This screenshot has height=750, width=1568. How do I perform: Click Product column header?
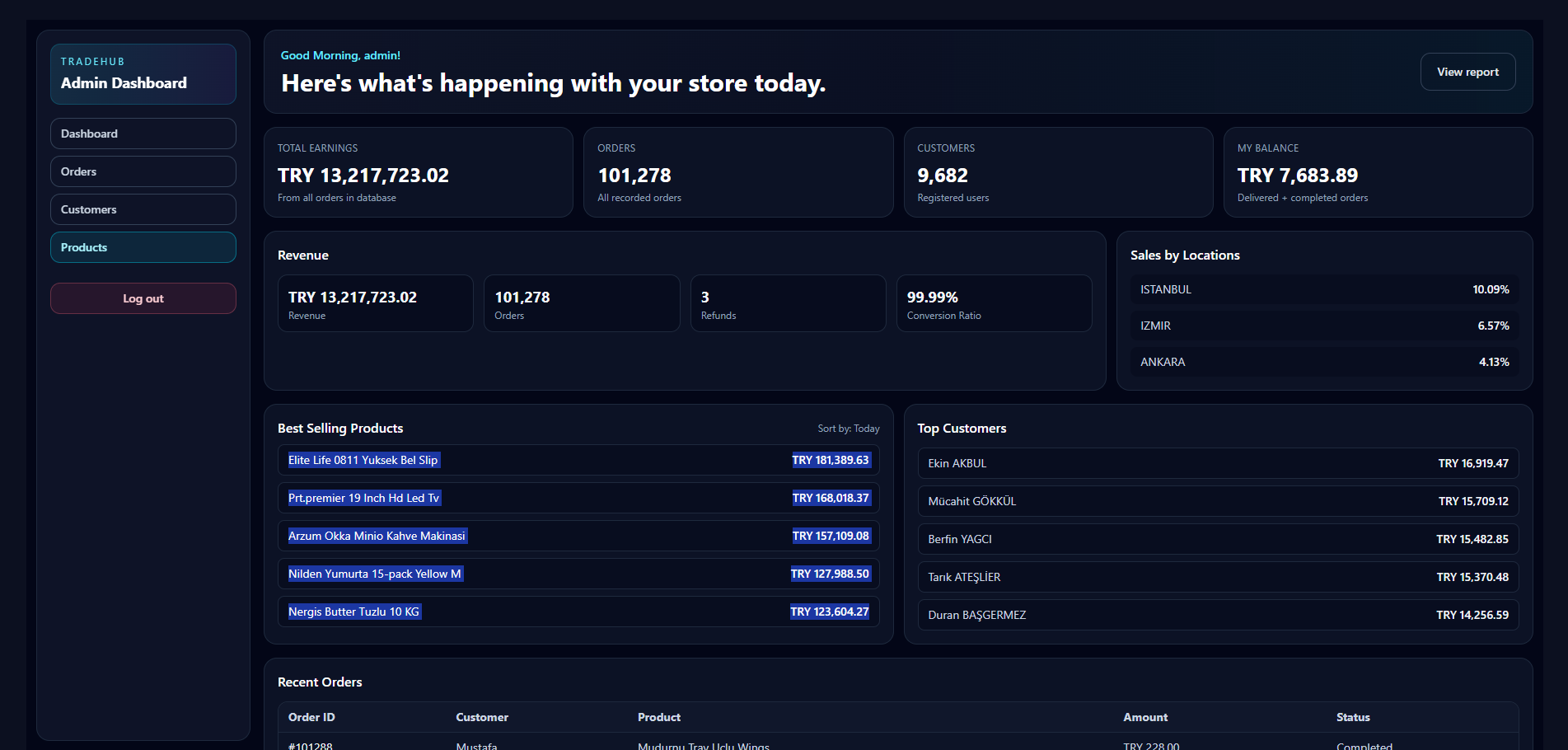tap(659, 717)
